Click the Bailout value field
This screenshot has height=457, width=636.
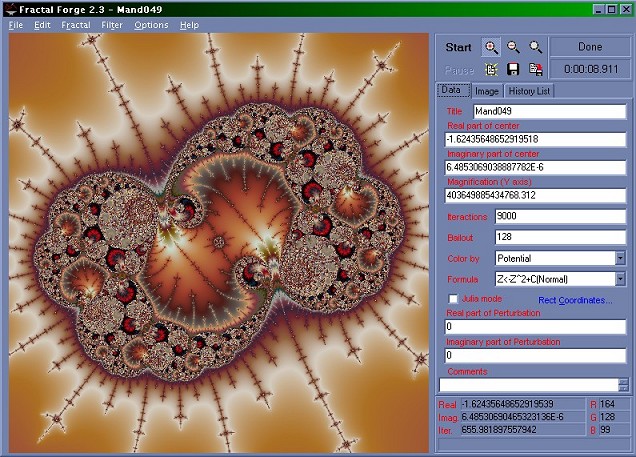tap(560, 237)
